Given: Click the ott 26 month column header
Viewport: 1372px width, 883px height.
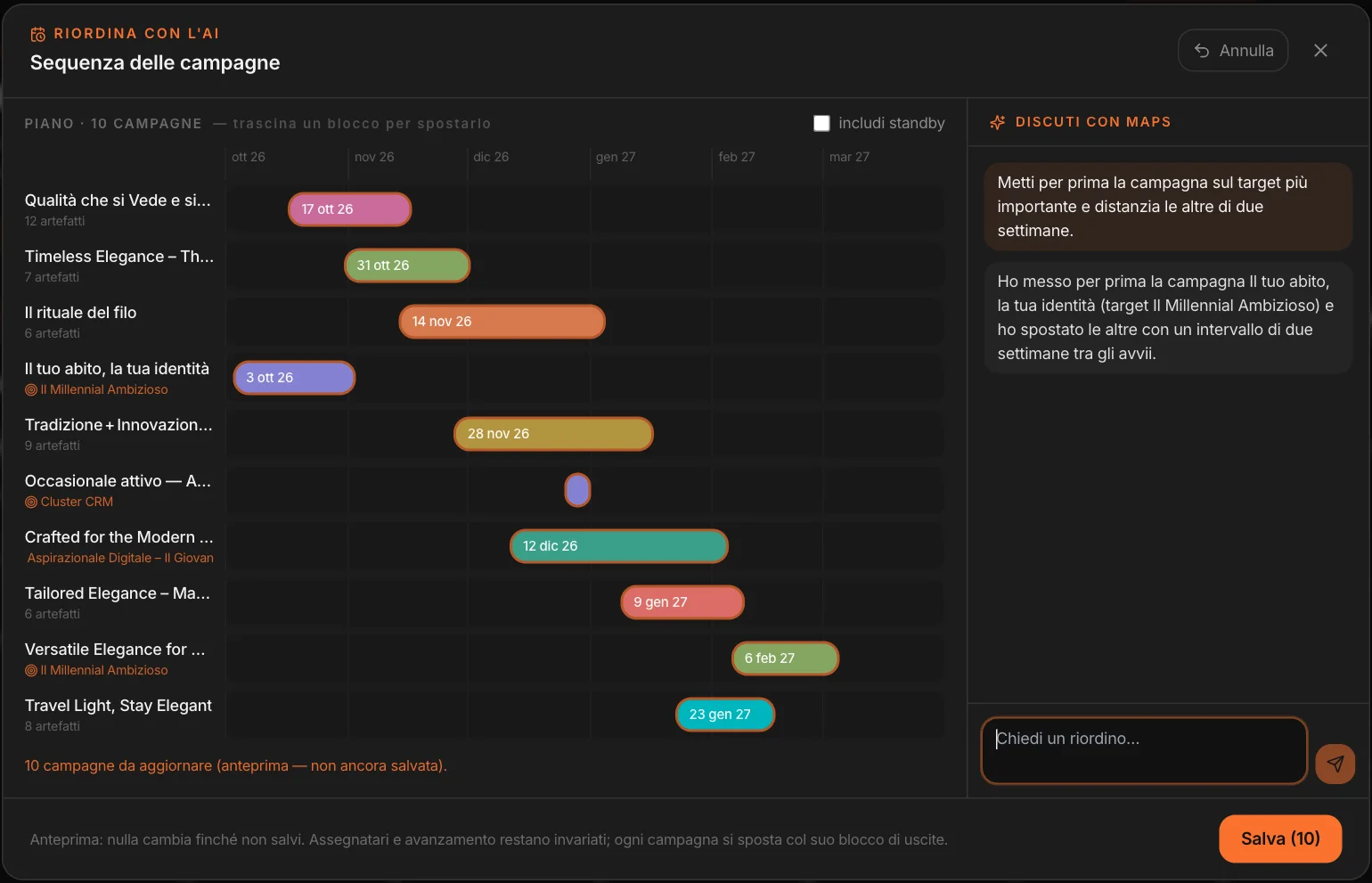Looking at the screenshot, I should pos(249,157).
